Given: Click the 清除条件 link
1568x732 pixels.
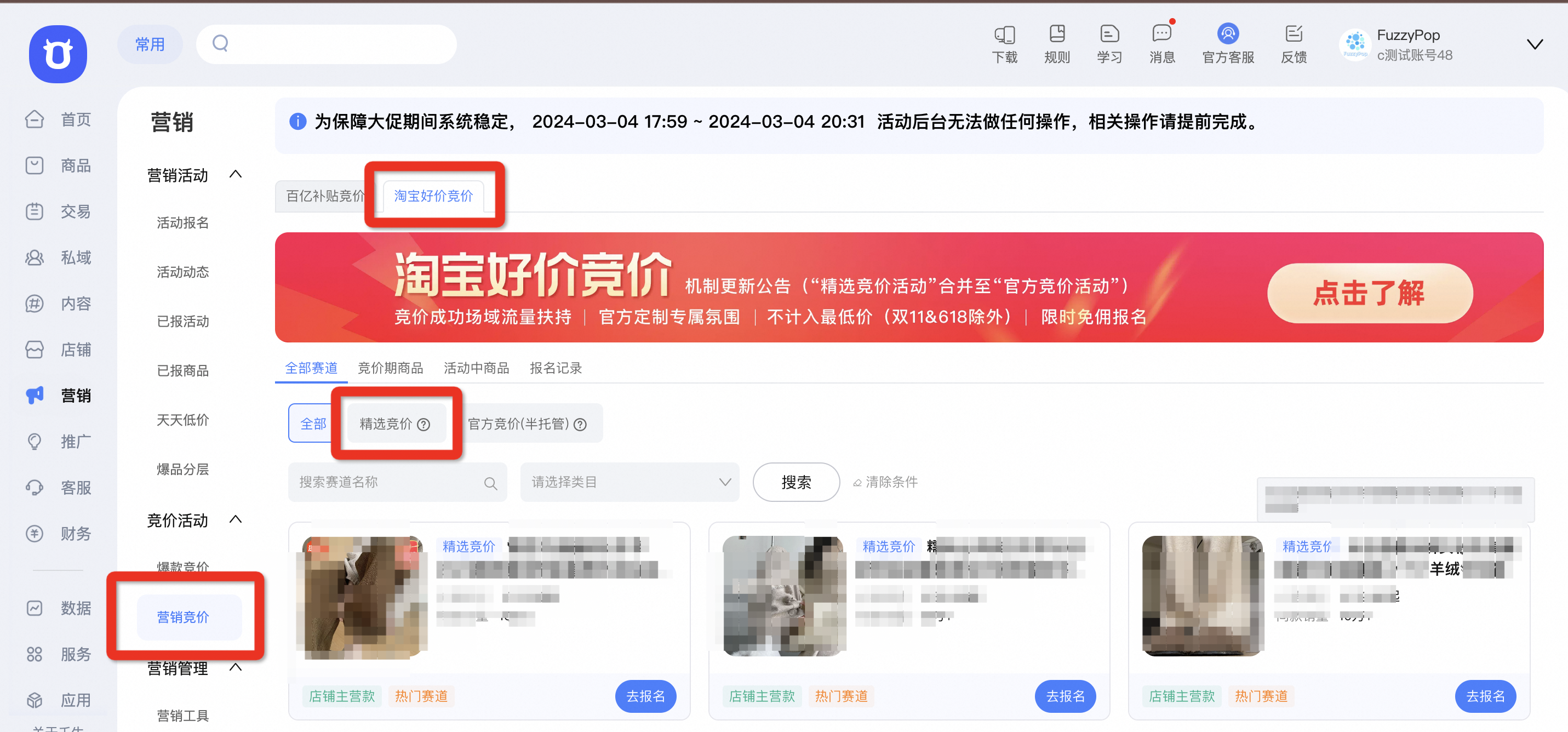Looking at the screenshot, I should pyautogui.click(x=885, y=482).
